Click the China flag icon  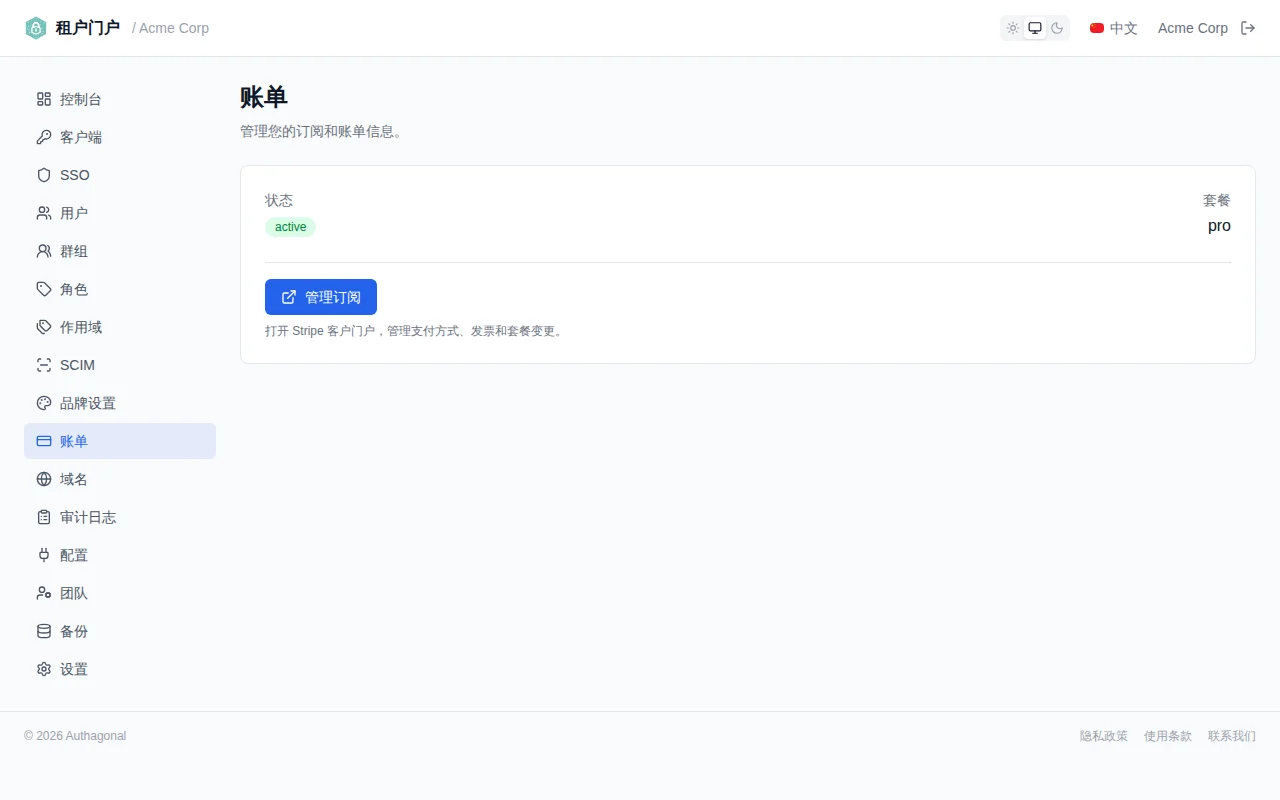(1097, 28)
